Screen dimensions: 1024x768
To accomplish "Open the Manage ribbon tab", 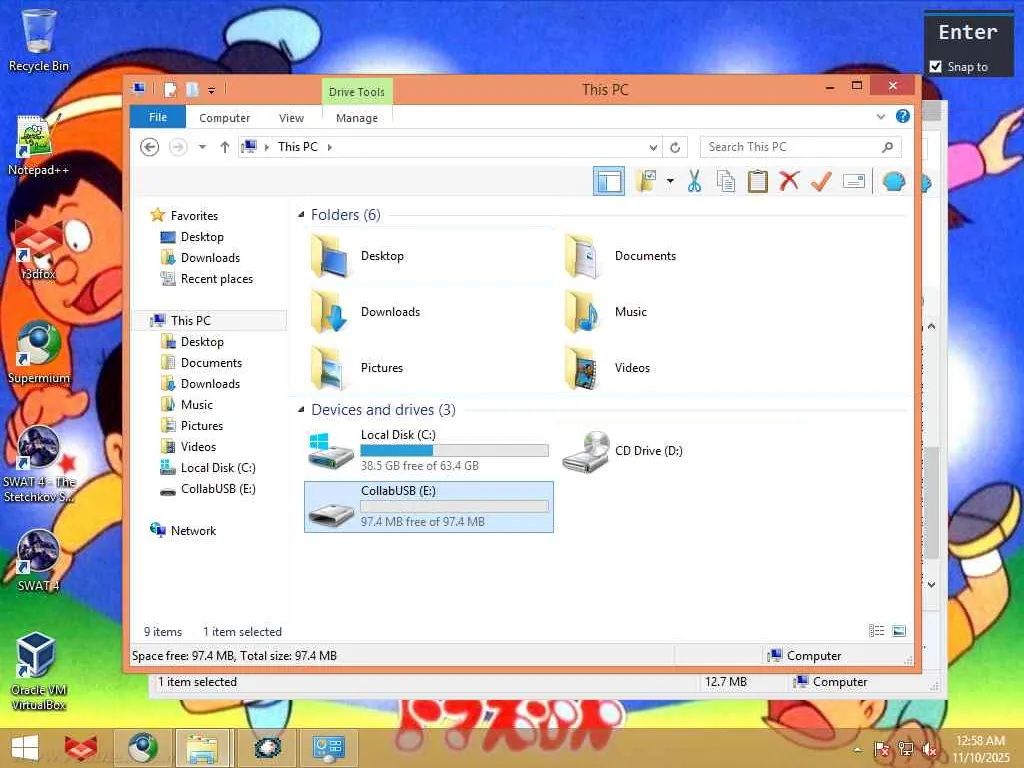I will [357, 118].
